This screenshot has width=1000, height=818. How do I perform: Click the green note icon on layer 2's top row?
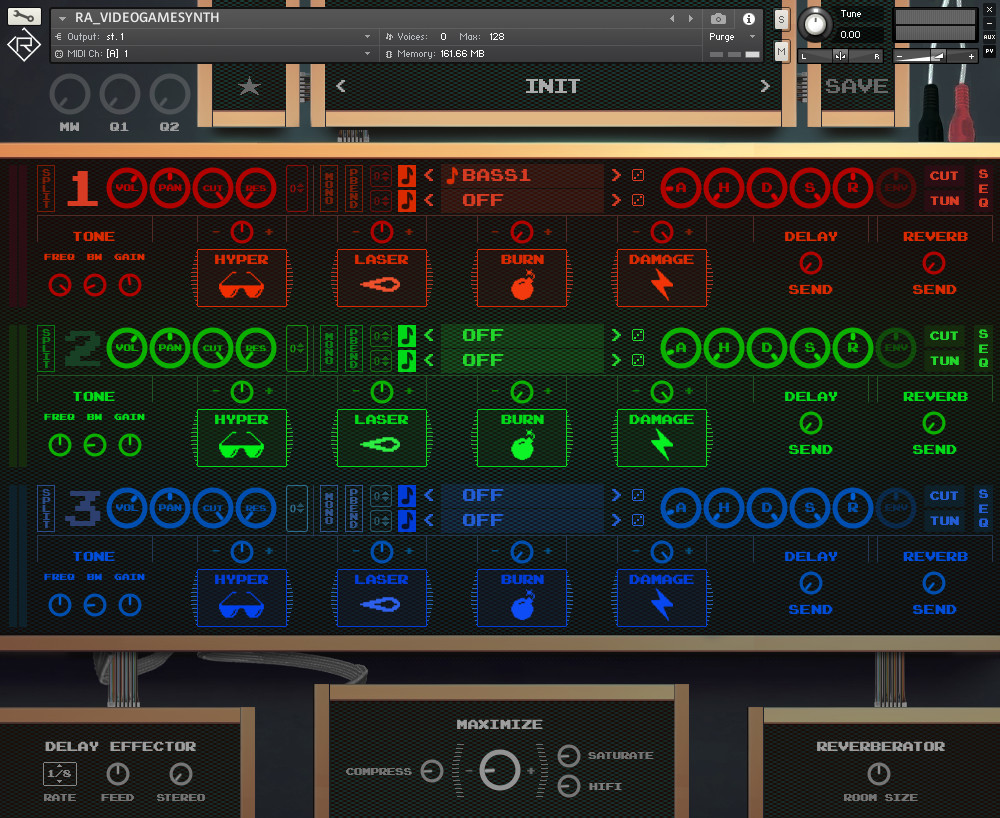coord(406,335)
